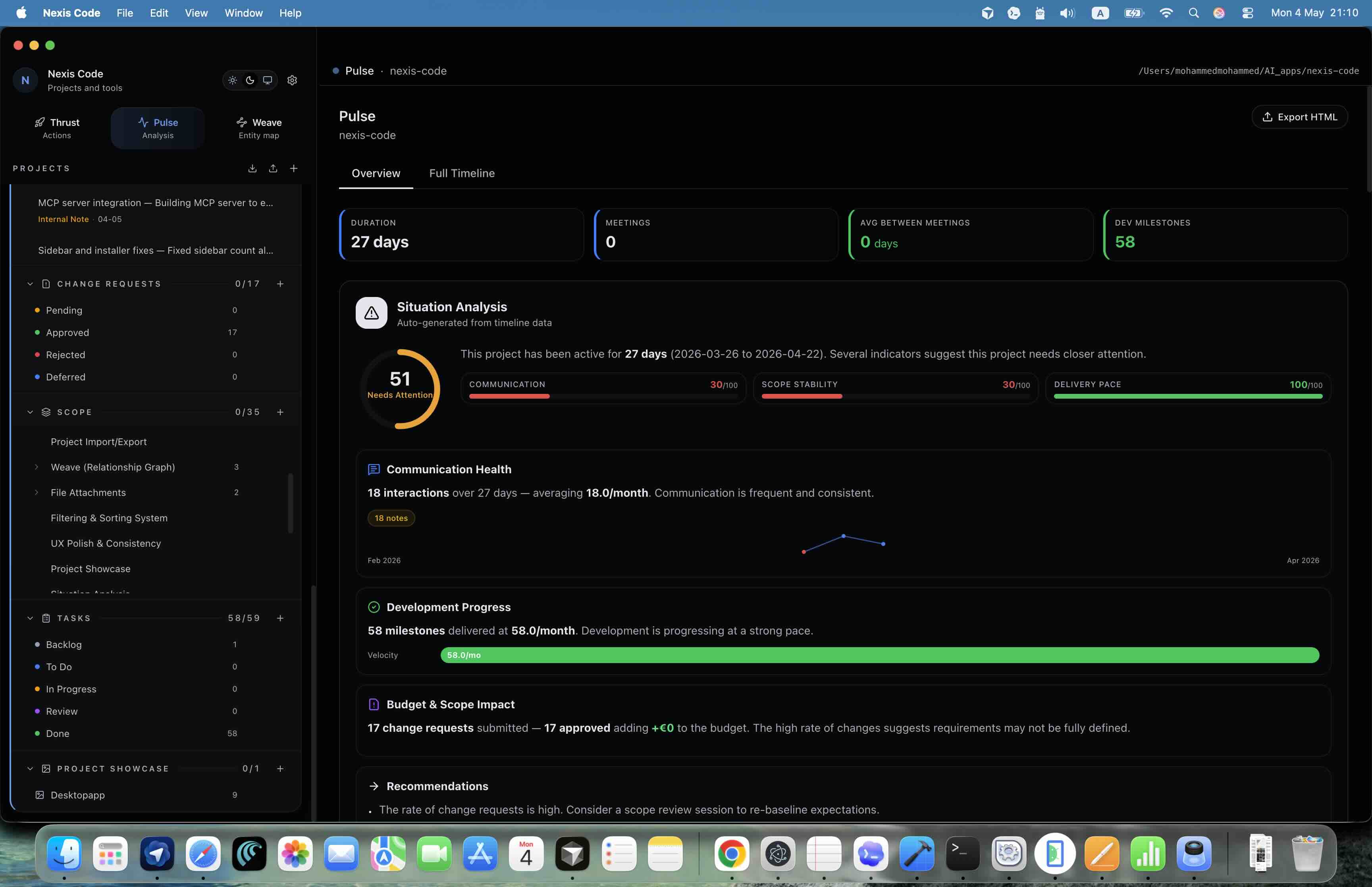The image size is (1372, 887).
Task: Click the Dev Milestones 58 card
Action: (1225, 235)
